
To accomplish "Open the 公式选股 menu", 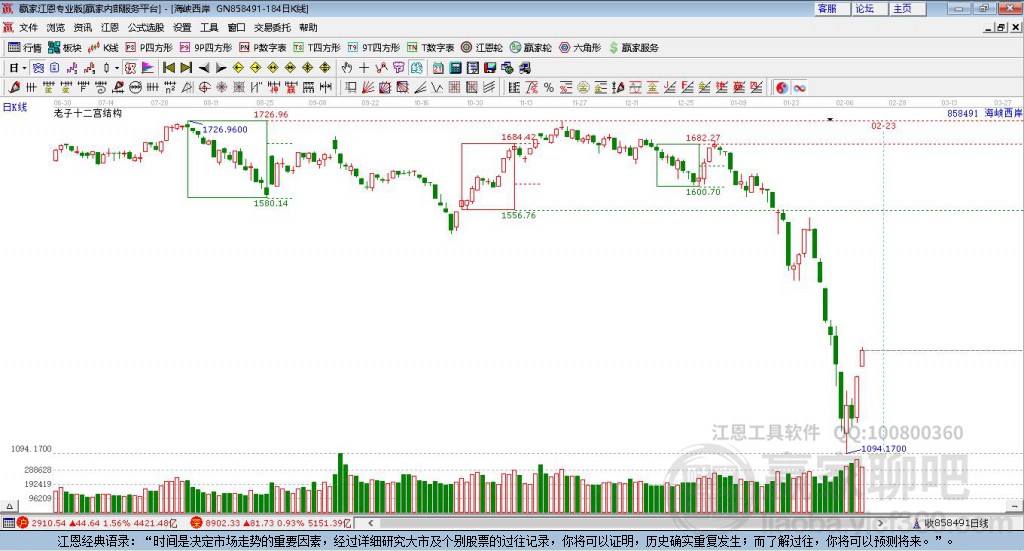I will coord(146,27).
